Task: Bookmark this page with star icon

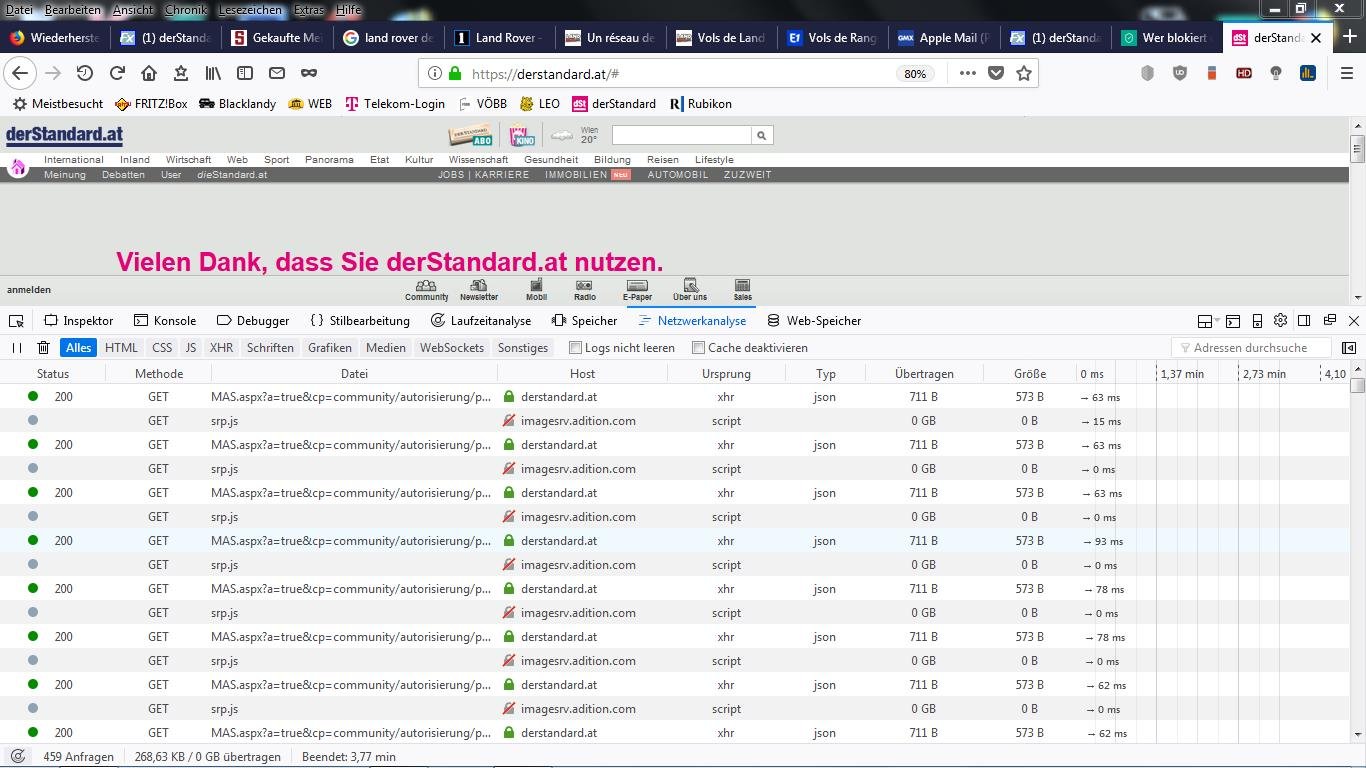Action: tap(1023, 73)
